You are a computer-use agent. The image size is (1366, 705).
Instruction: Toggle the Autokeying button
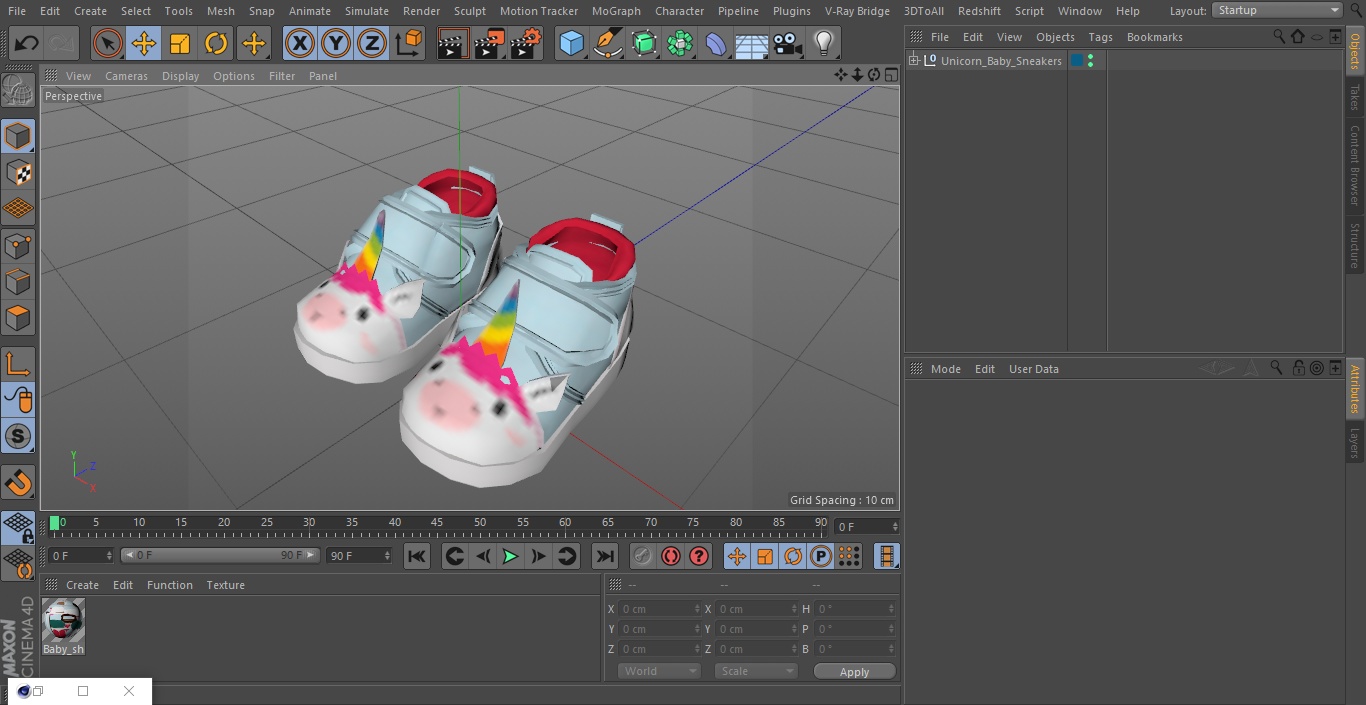click(671, 557)
